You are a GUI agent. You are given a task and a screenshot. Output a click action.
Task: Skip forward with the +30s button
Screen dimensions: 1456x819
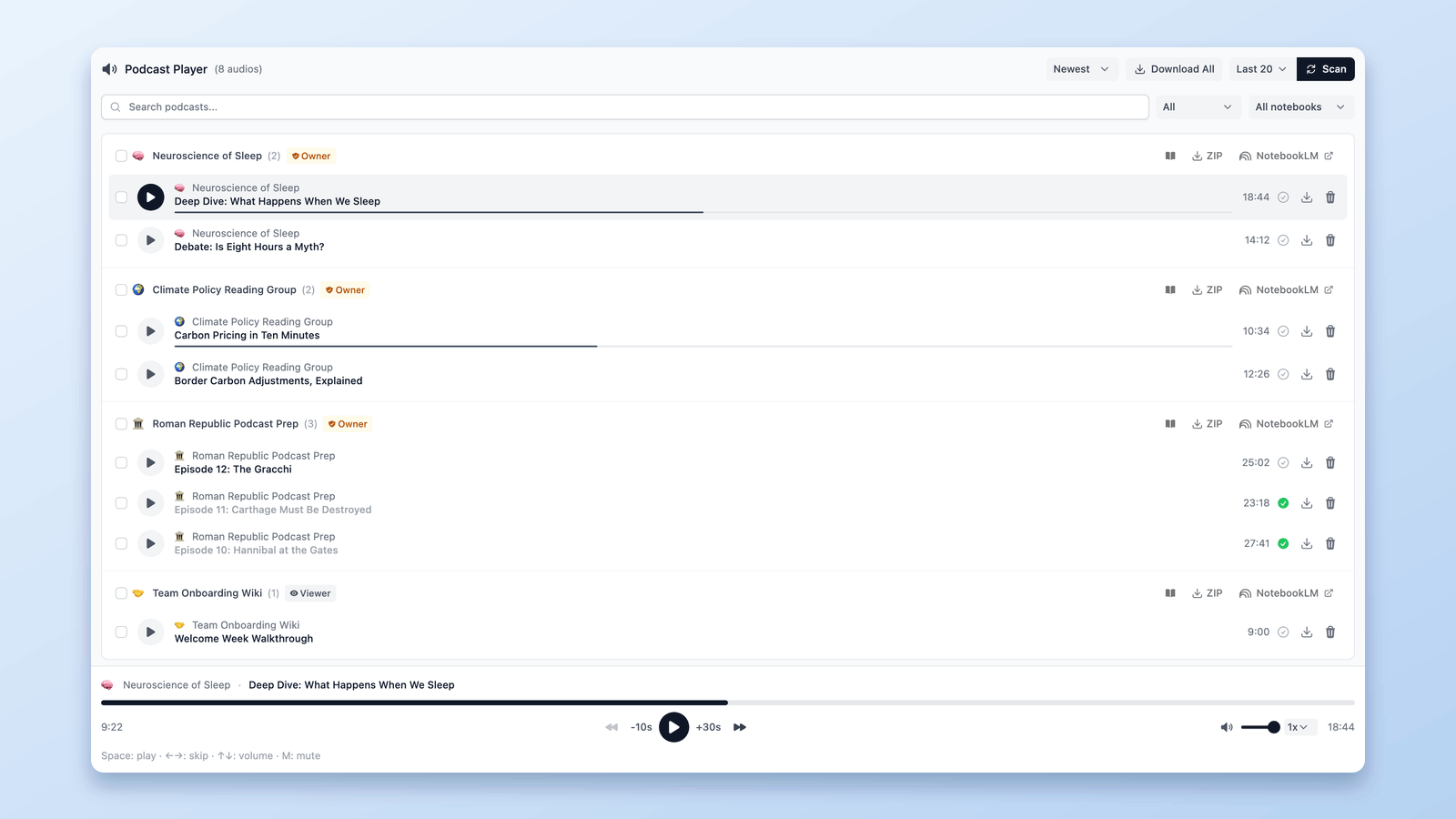[x=708, y=727]
